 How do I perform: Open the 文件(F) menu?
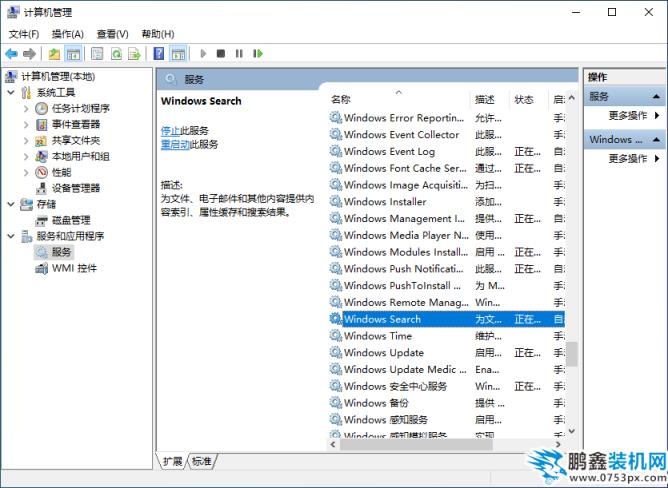pos(24,34)
